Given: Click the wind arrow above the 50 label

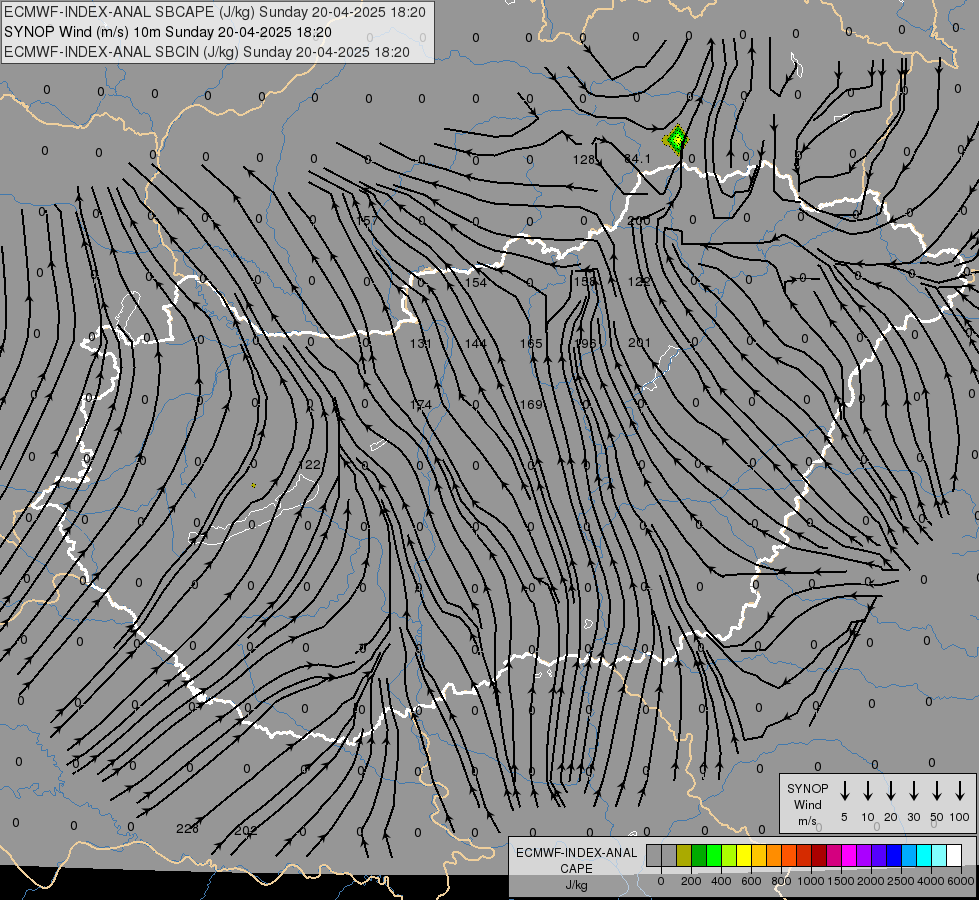Looking at the screenshot, I should (937, 791).
